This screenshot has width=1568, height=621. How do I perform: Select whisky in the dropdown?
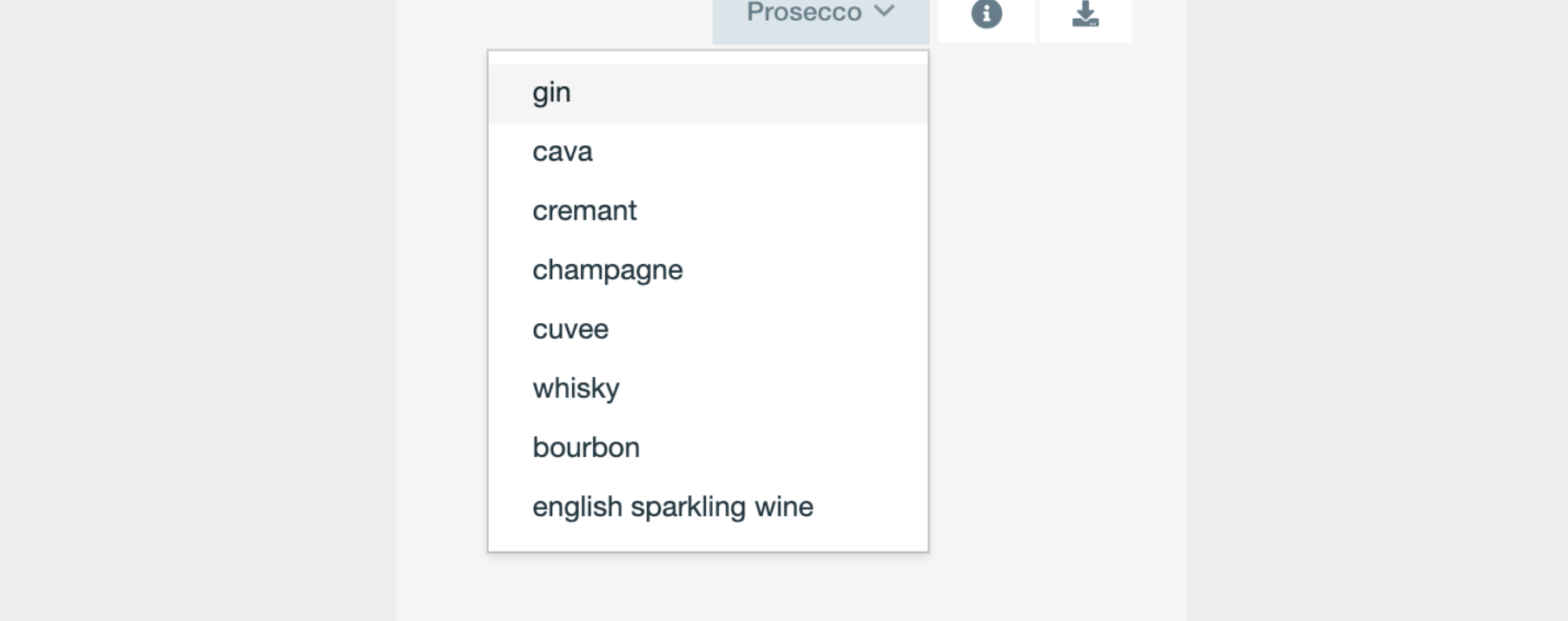(x=576, y=388)
